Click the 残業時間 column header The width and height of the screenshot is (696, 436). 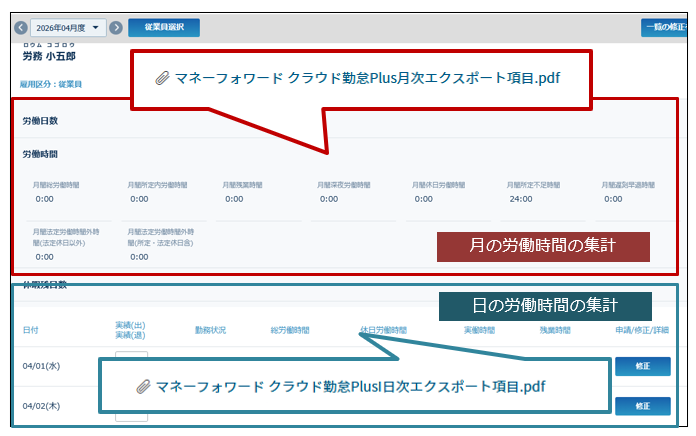pos(555,330)
